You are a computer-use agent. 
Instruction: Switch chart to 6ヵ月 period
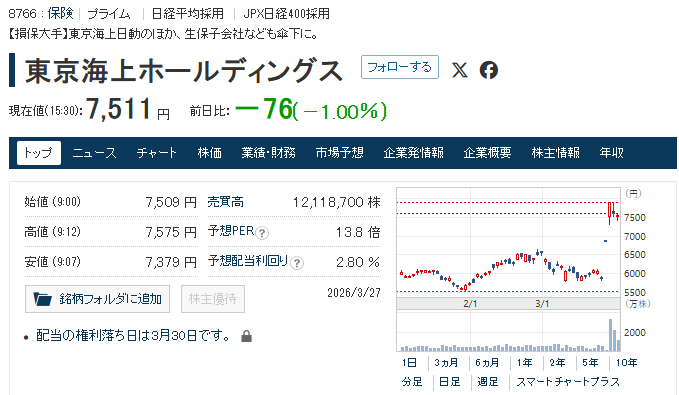tap(487, 363)
